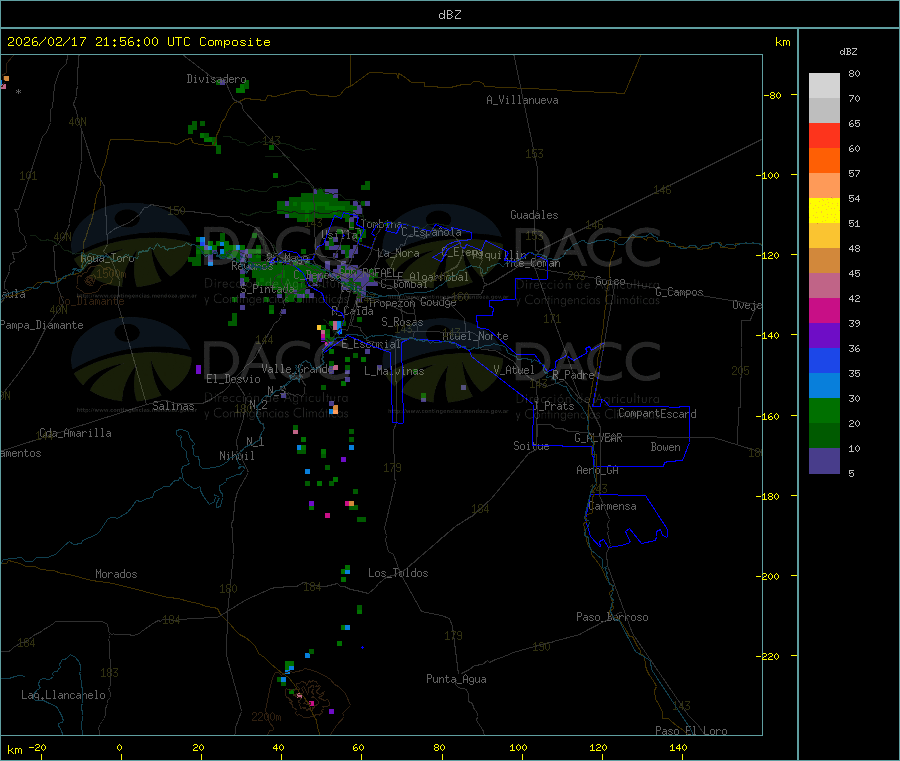900x761 pixels.
Task: Select the dark green 10-20 dBZ swatch
Action: (x=824, y=436)
